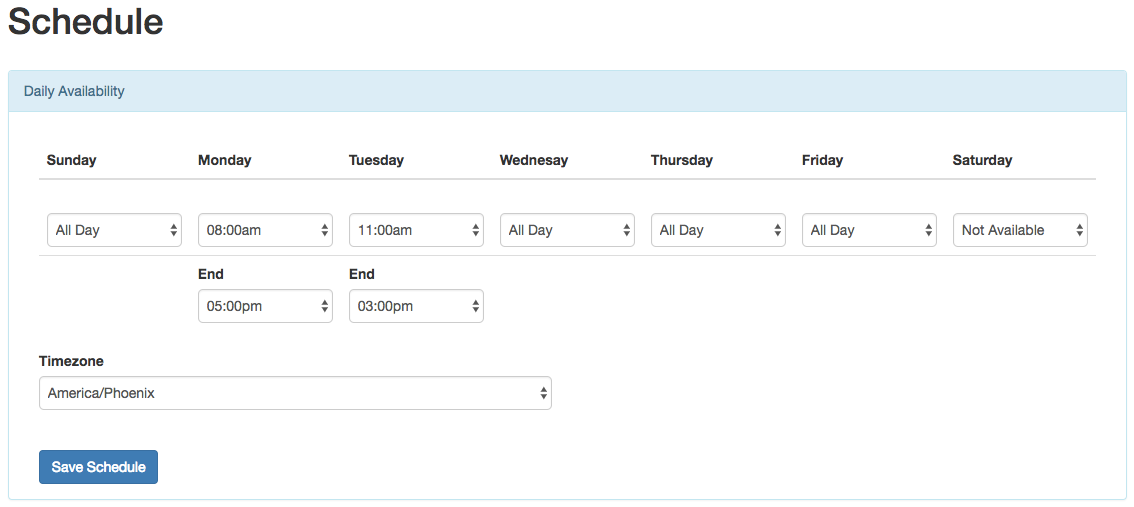Viewport: 1134px width, 507px height.
Task: Click the Daily Availability panel header
Action: pyautogui.click(x=568, y=91)
